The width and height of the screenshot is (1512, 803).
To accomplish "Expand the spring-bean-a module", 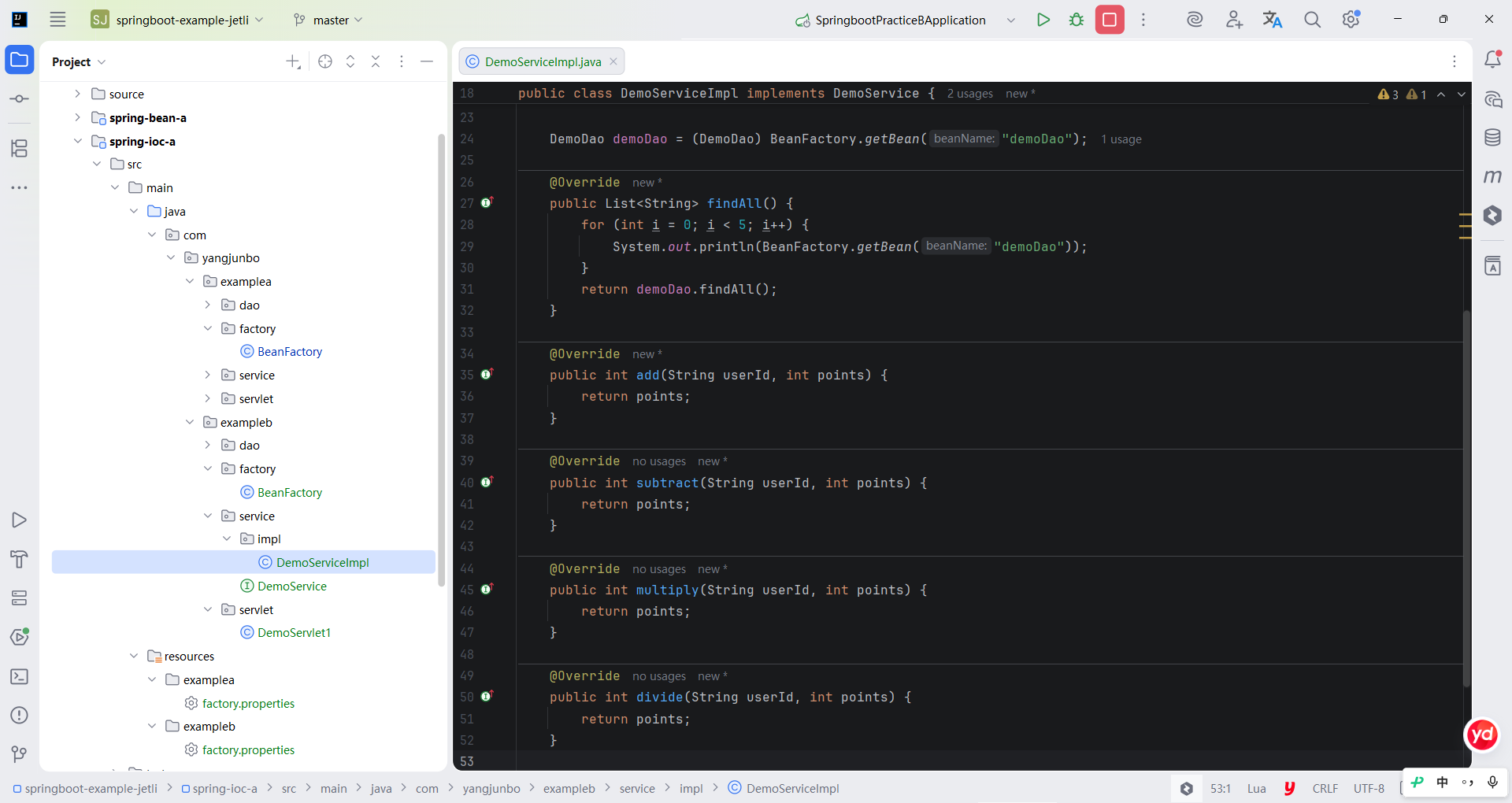I will click(x=77, y=117).
